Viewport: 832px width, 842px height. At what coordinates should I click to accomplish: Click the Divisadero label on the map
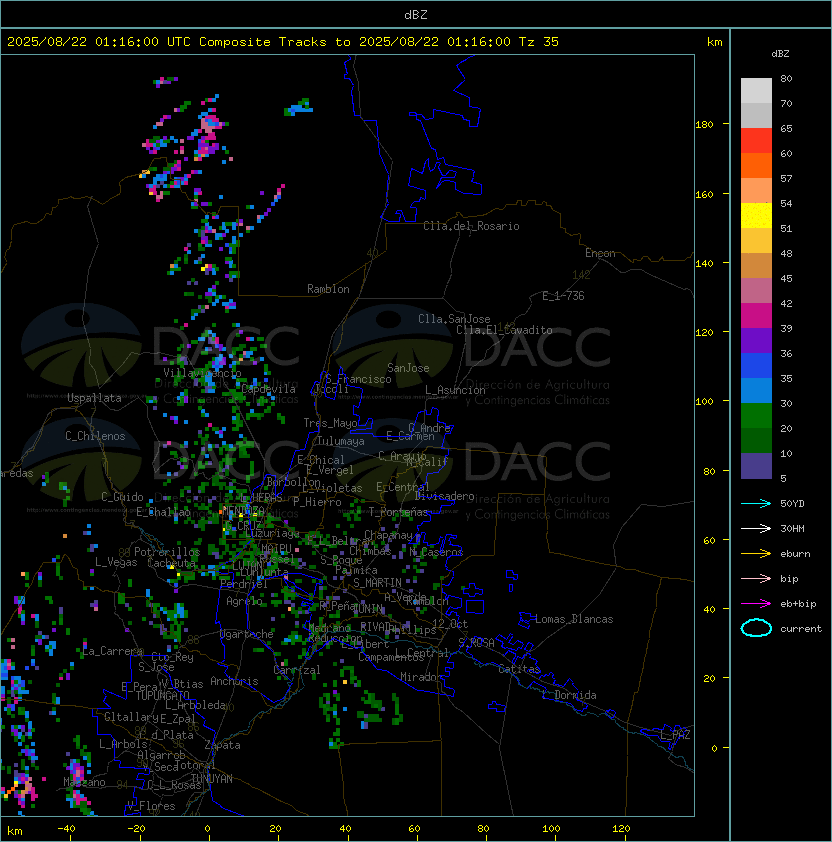pos(445,496)
